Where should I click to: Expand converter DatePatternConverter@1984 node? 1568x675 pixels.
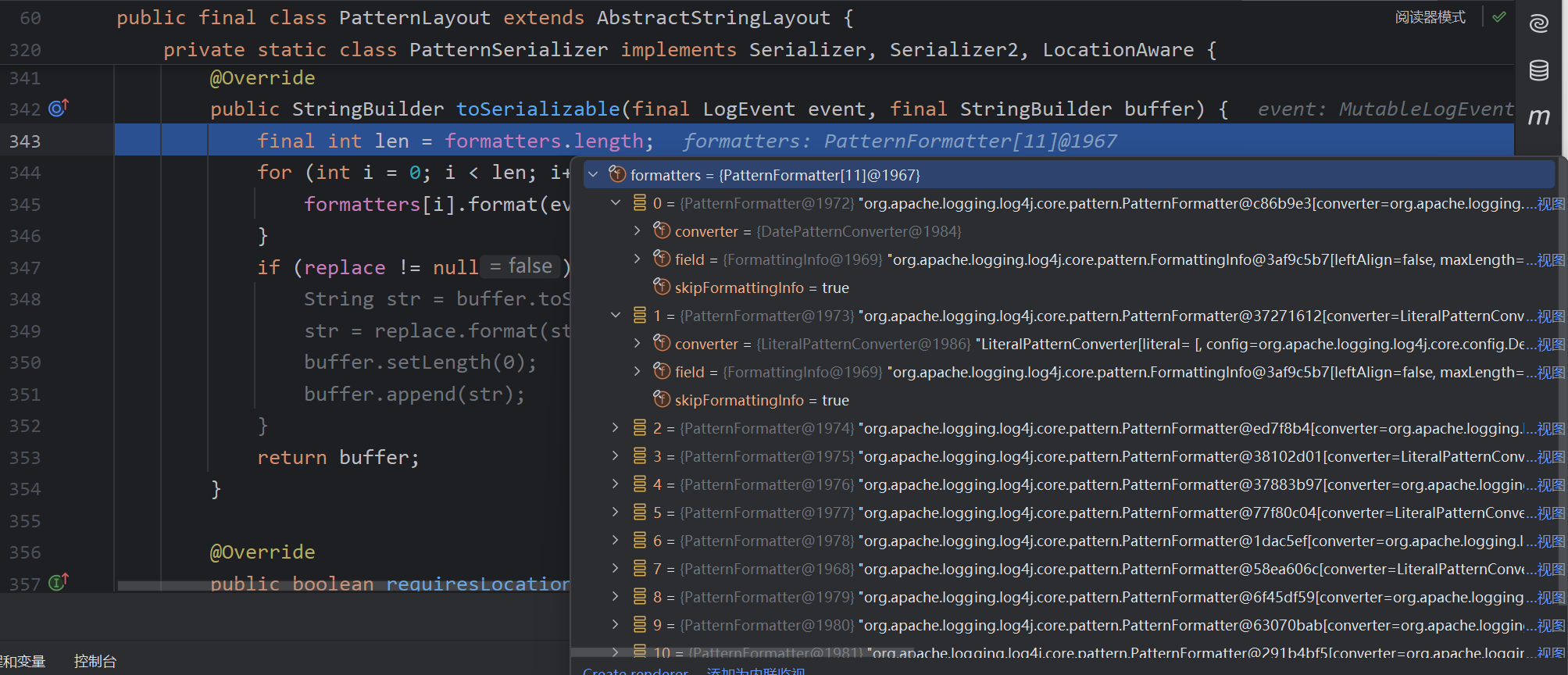coord(638,230)
